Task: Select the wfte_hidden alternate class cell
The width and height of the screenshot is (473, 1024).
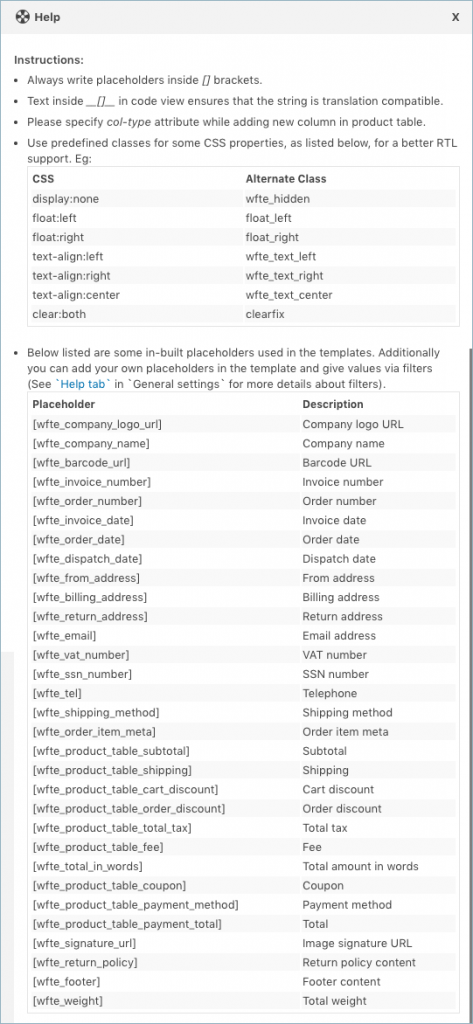Action: [x=278, y=199]
